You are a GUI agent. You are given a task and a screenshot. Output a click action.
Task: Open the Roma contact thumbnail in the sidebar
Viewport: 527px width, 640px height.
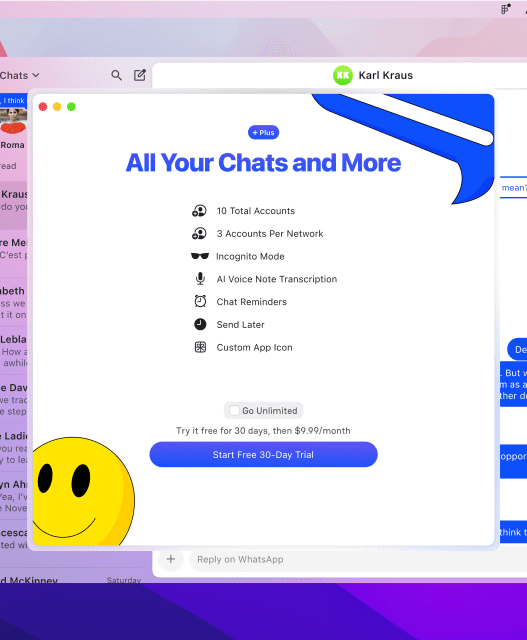pos(13,121)
